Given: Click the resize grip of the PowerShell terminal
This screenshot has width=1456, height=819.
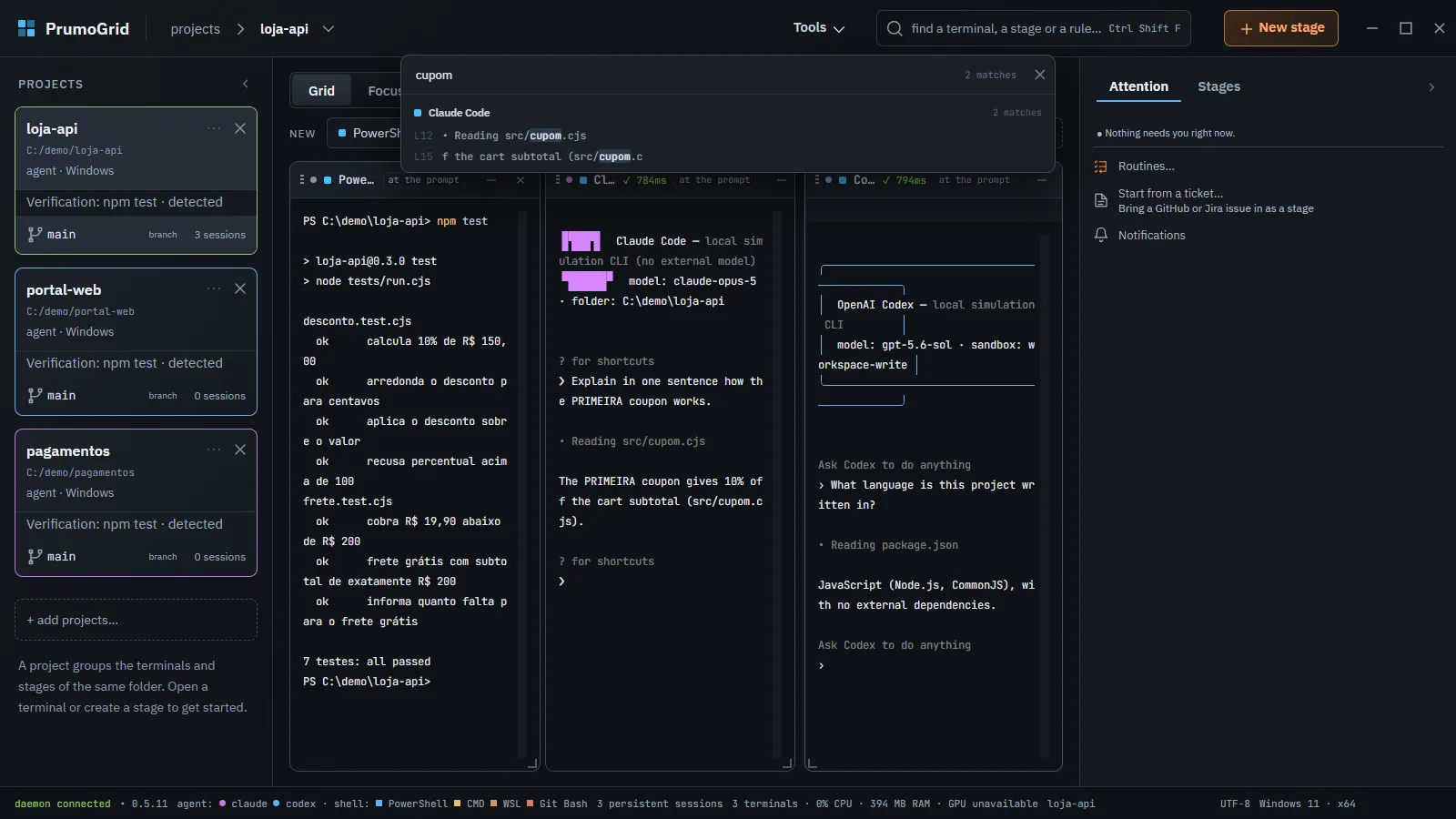Looking at the screenshot, I should [532, 763].
